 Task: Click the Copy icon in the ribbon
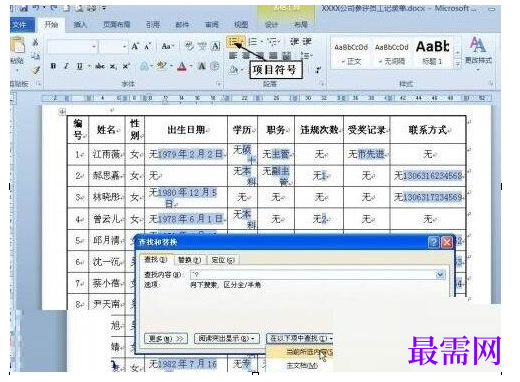(35, 56)
